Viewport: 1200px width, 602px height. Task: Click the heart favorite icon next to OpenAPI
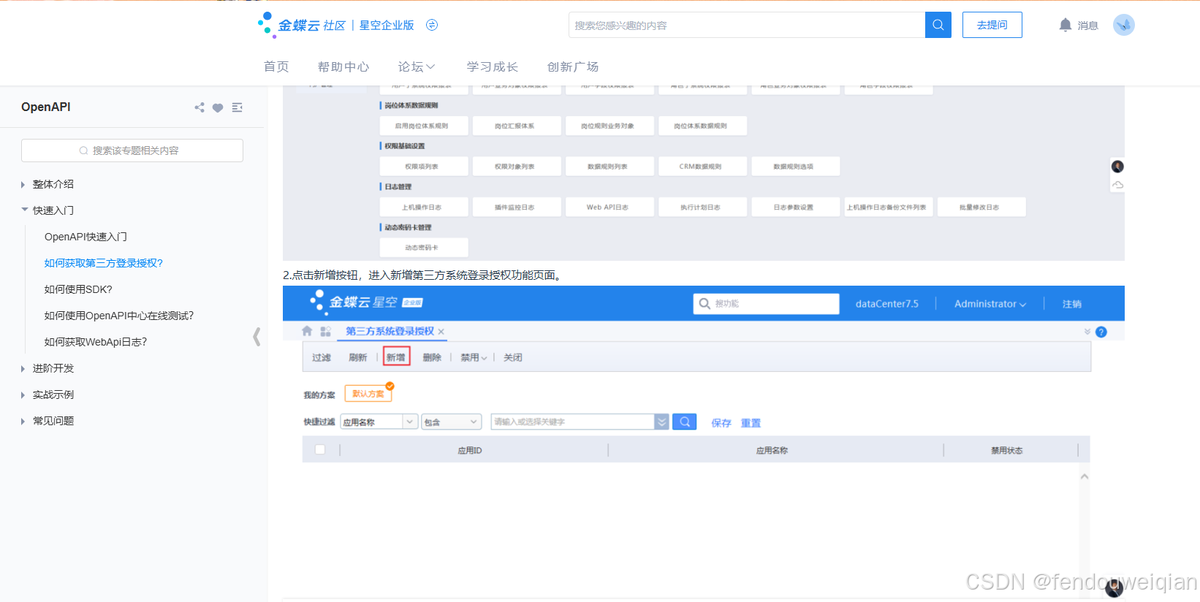point(218,108)
